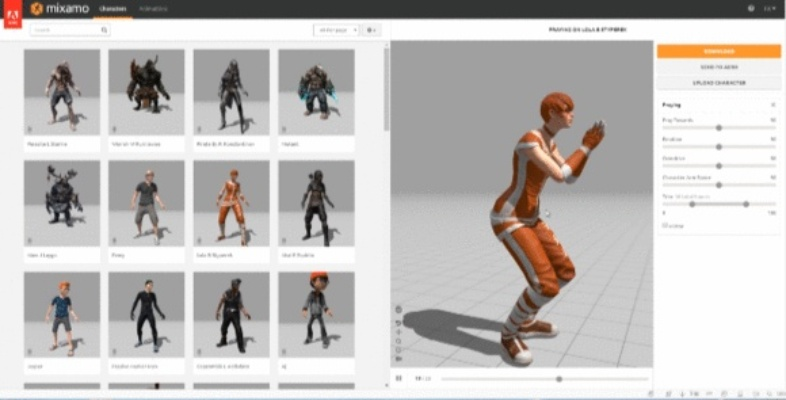Click the reset camera icon in viewport
786x400 pixels.
tap(398, 323)
